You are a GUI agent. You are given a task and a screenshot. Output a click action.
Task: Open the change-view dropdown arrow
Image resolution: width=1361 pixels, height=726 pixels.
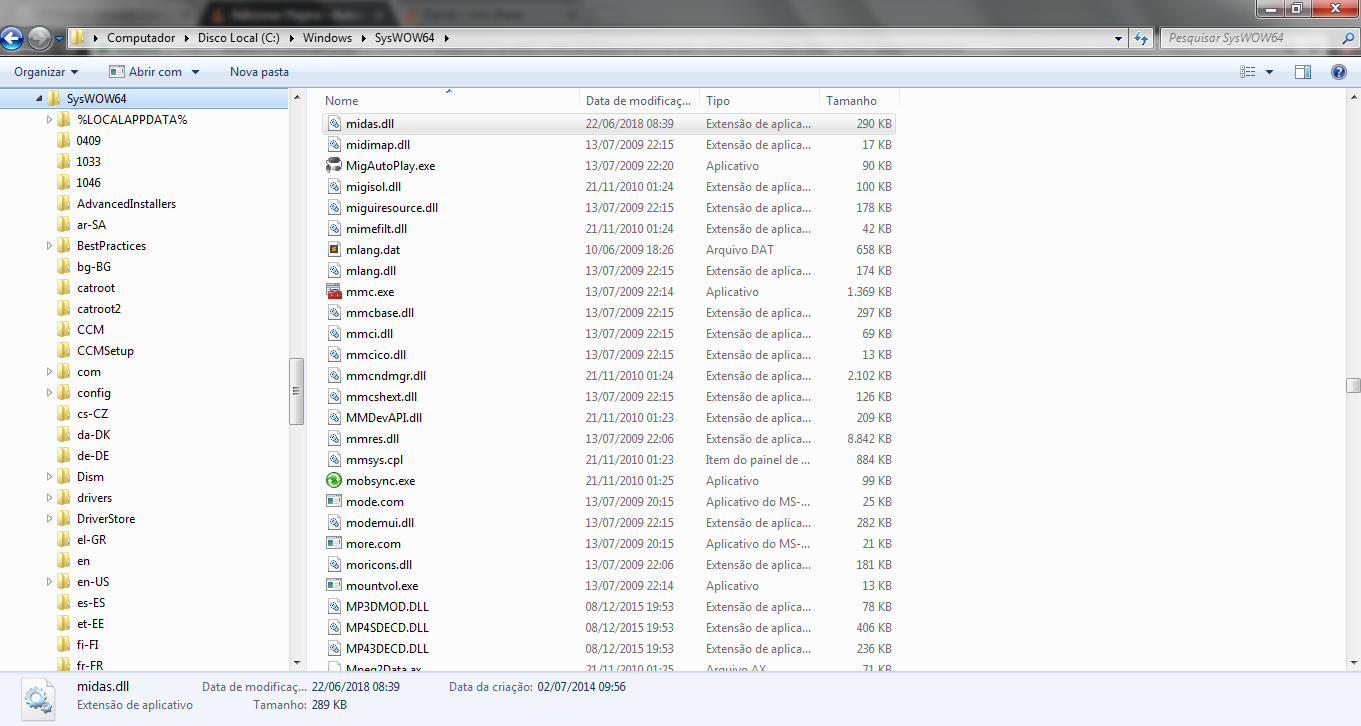pos(1266,71)
